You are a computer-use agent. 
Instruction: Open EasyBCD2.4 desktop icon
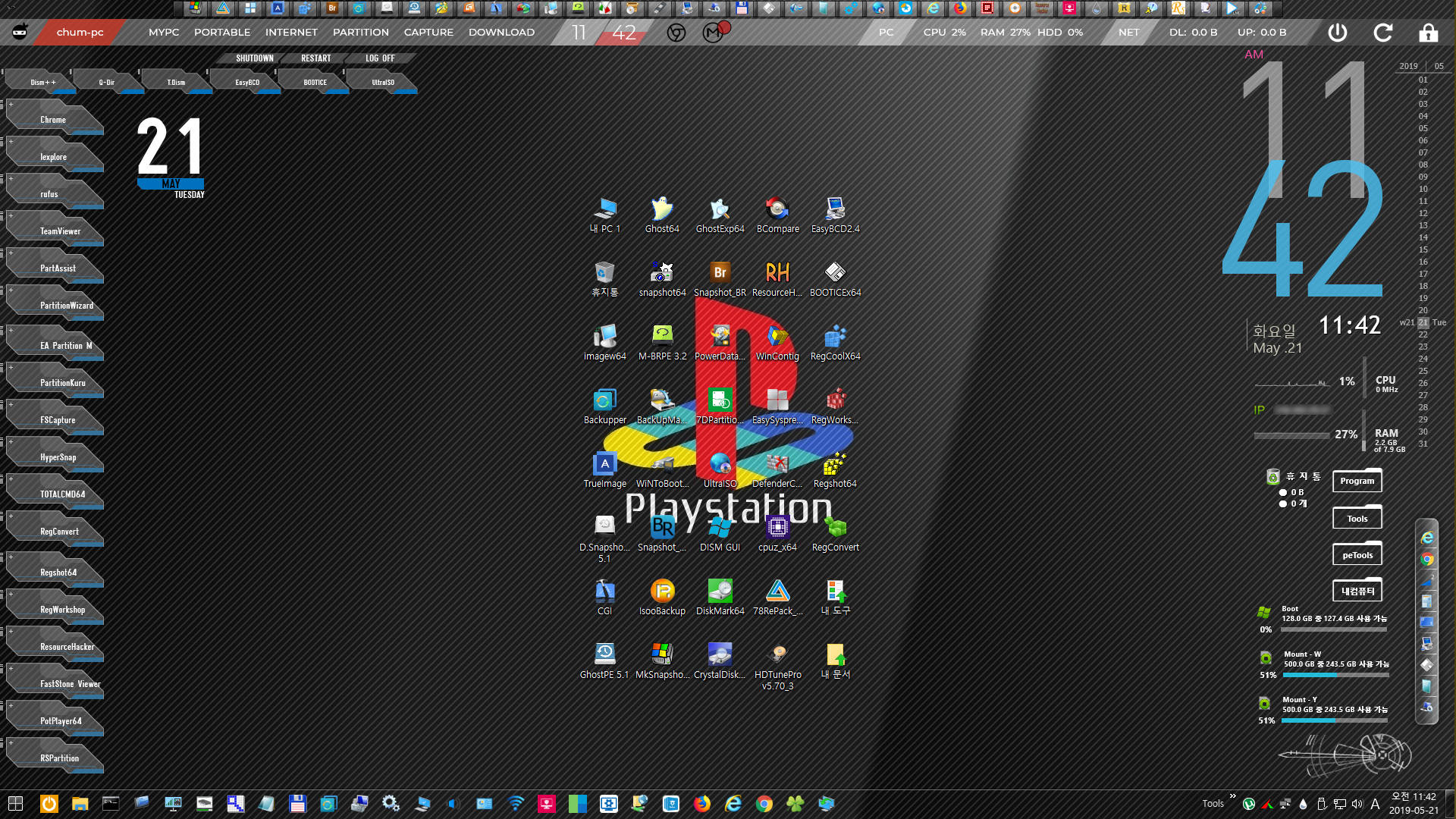pos(835,215)
